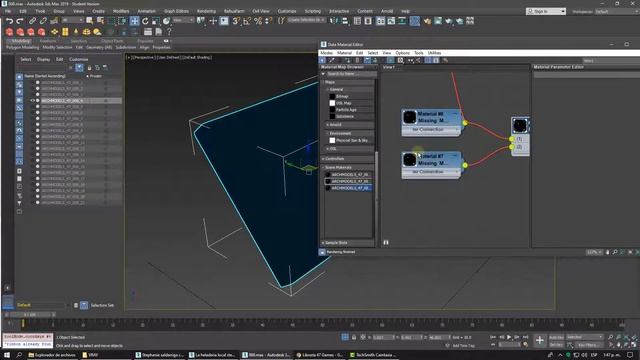This screenshot has height=360, width=640.
Task: Click Go to Start playback button
Action: pos(493,337)
